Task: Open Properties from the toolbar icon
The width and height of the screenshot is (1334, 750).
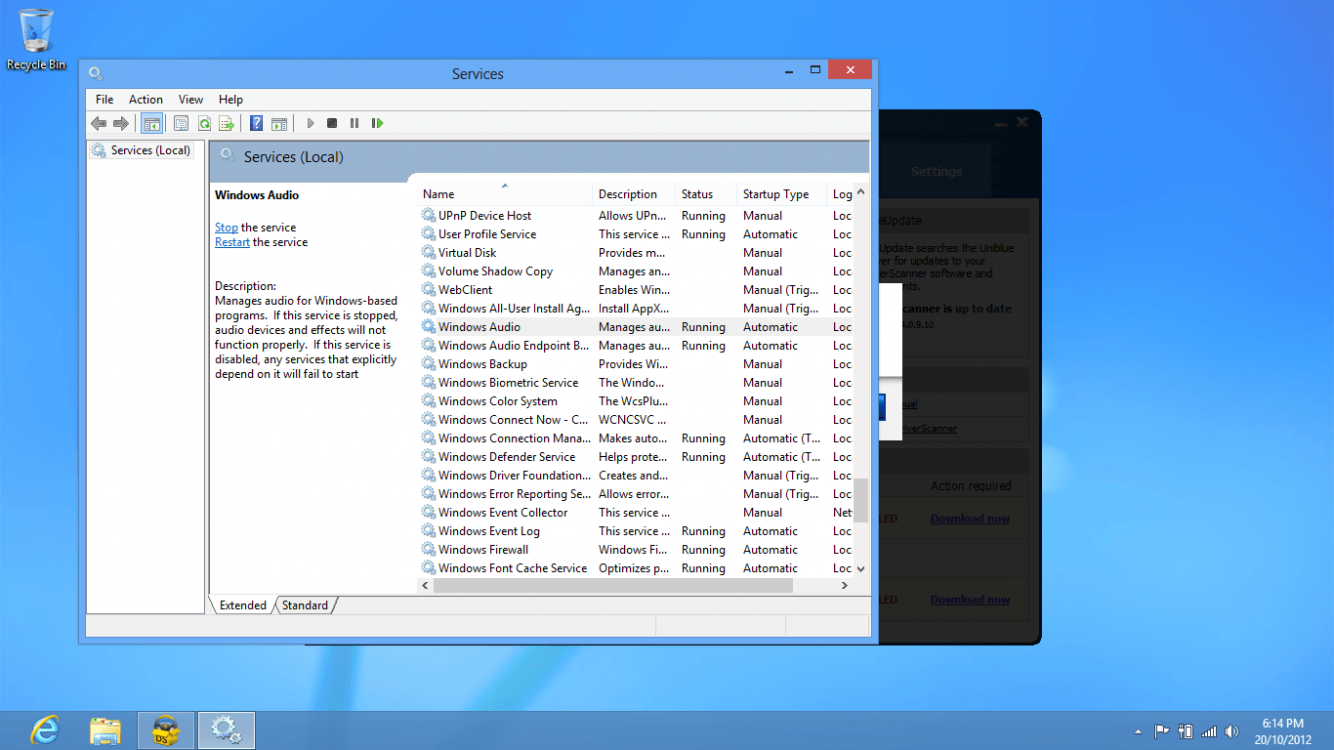Action: (181, 123)
